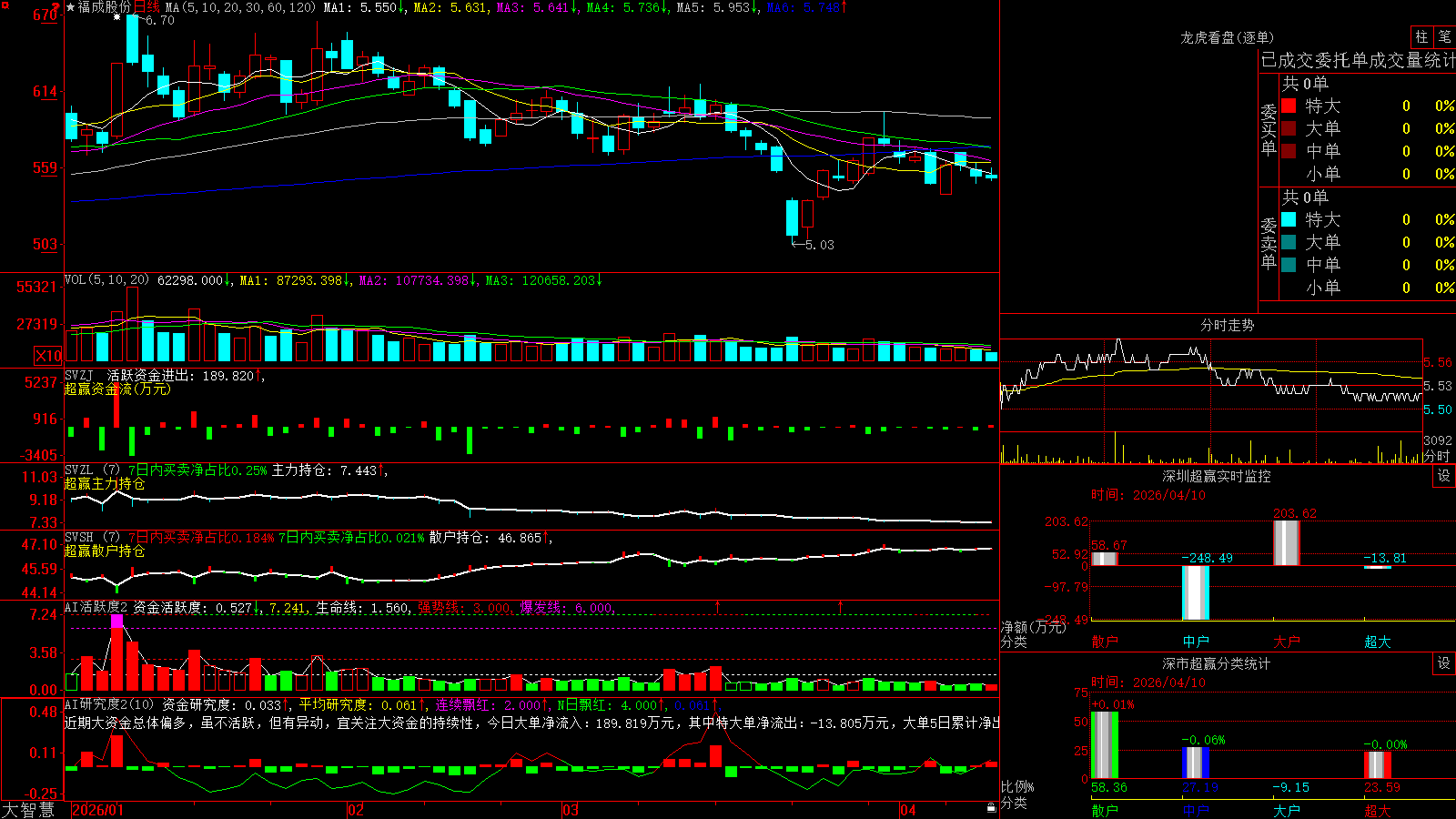Screen dimensions: 1456x819
Task: Click the 203.62 大户 bar in 深圳超赢实时监控
Action: 1286,542
